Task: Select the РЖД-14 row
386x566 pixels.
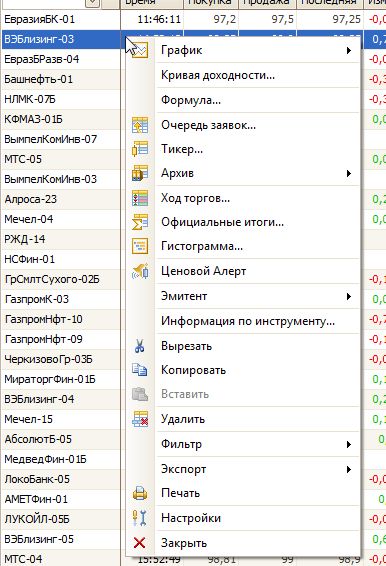Action: tap(61, 239)
